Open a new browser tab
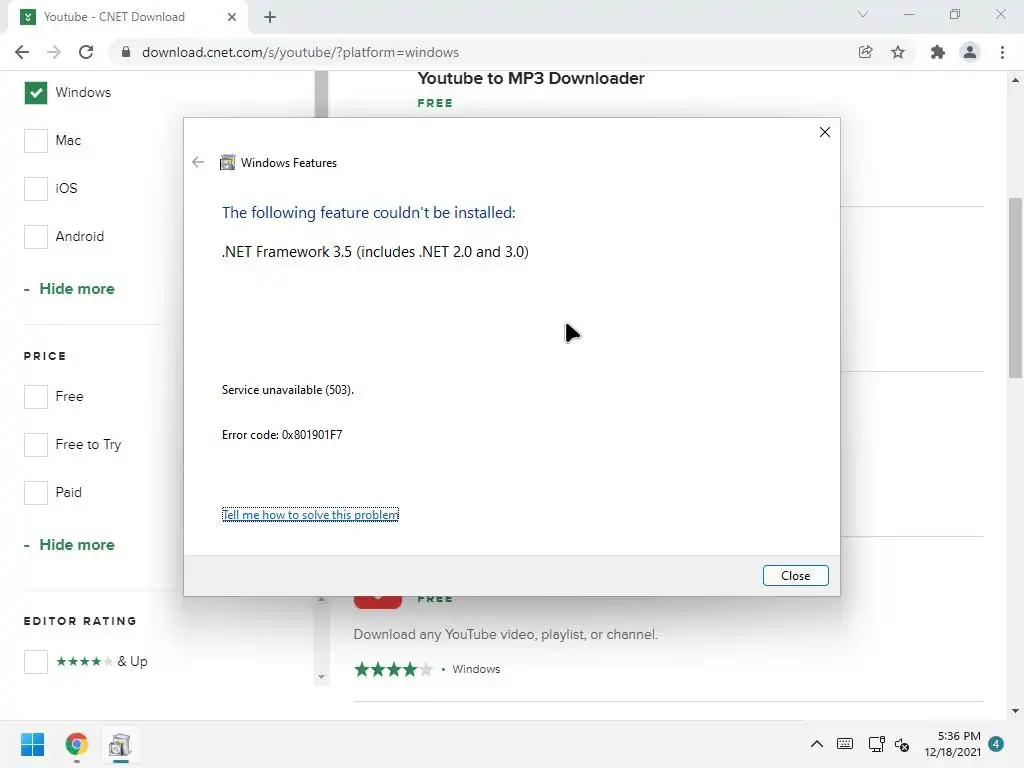The width and height of the screenshot is (1024, 768). click(270, 17)
